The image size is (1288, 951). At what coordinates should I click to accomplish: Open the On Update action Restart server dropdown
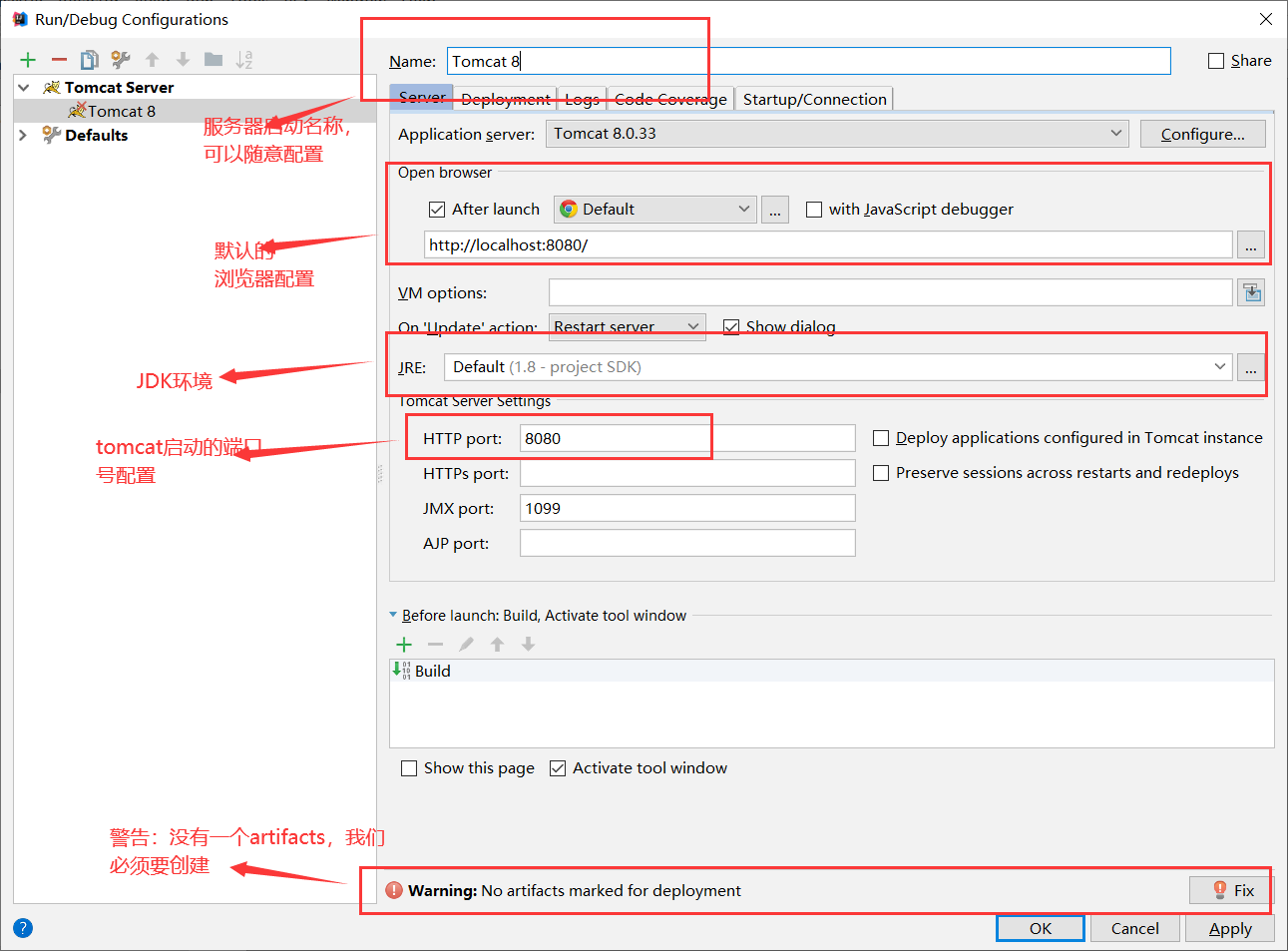pyautogui.click(x=628, y=327)
